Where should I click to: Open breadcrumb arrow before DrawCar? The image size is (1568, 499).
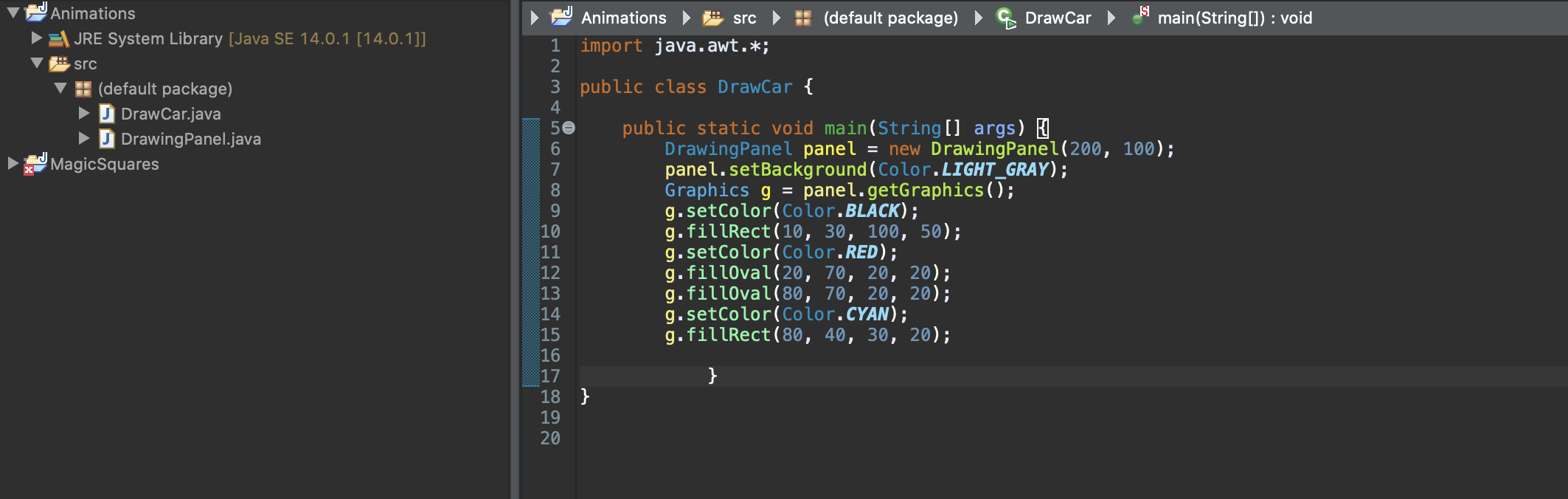[979, 18]
